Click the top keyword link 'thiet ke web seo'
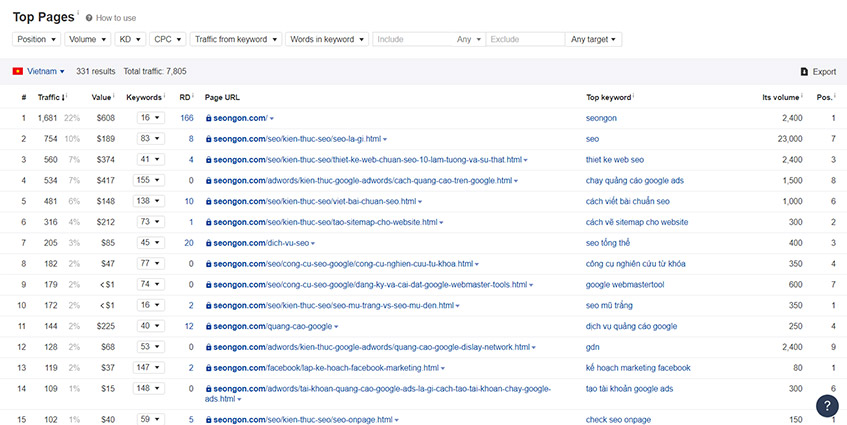This screenshot has width=847, height=425. click(615, 160)
